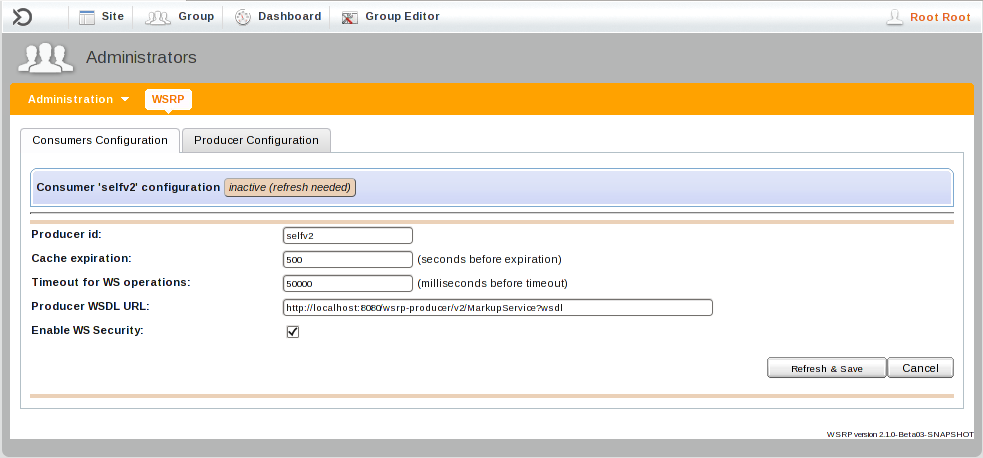Click the large Administrators group icon
This screenshot has height=458, width=983.
click(47, 58)
